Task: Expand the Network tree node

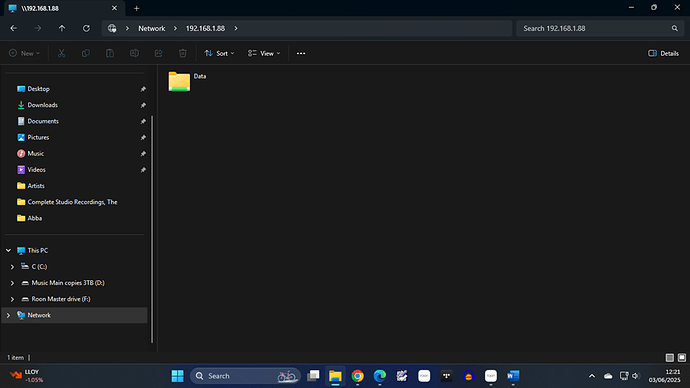Action: coord(8,315)
